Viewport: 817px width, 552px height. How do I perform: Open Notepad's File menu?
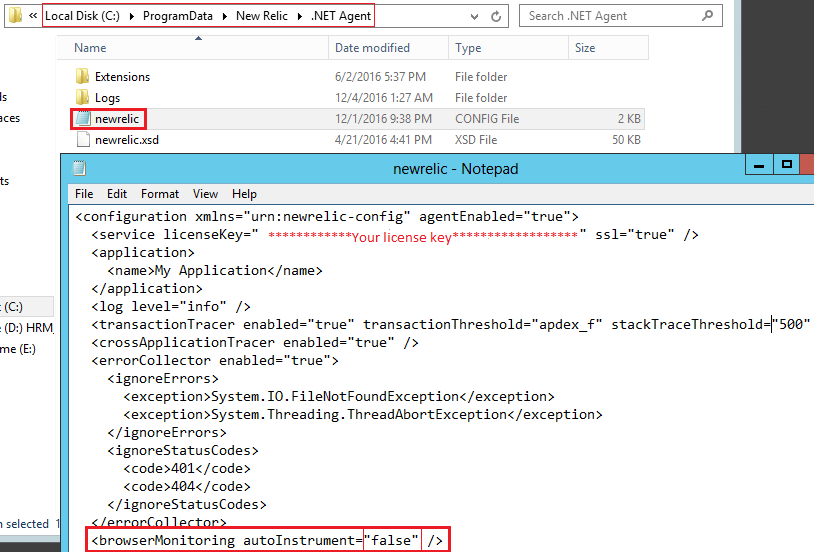click(x=84, y=194)
